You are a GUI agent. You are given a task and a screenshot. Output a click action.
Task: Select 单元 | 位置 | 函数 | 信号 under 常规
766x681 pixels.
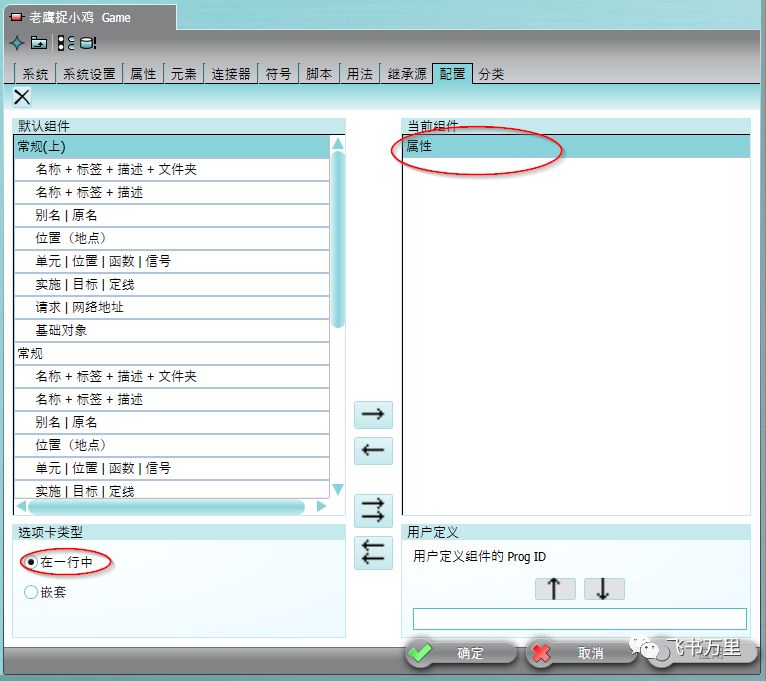(x=172, y=468)
